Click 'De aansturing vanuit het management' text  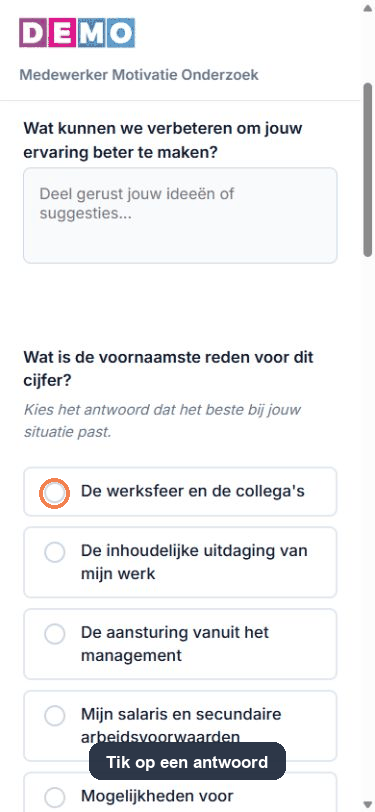[175, 644]
